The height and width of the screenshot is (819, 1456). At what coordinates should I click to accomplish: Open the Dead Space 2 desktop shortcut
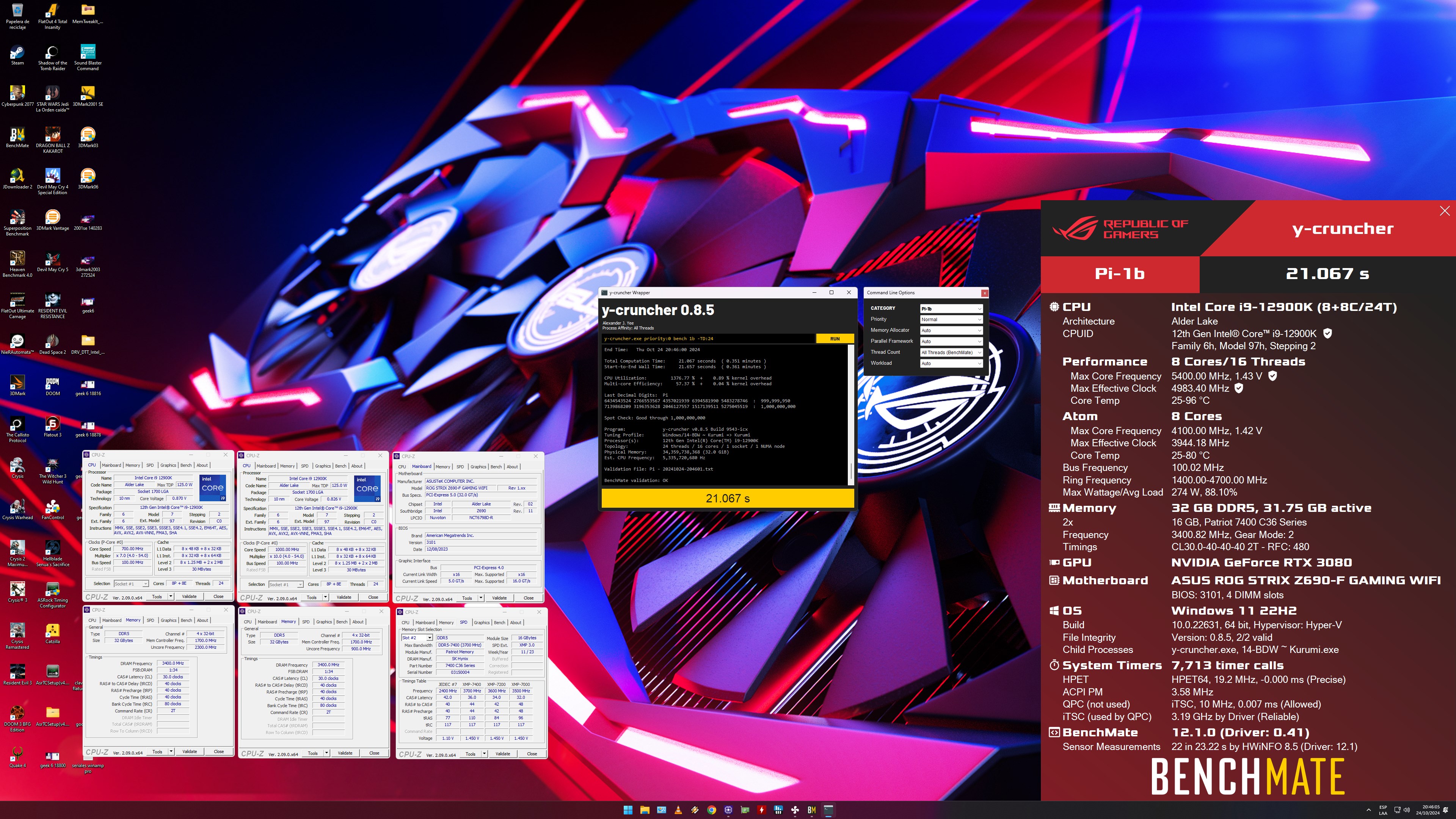coord(53,344)
